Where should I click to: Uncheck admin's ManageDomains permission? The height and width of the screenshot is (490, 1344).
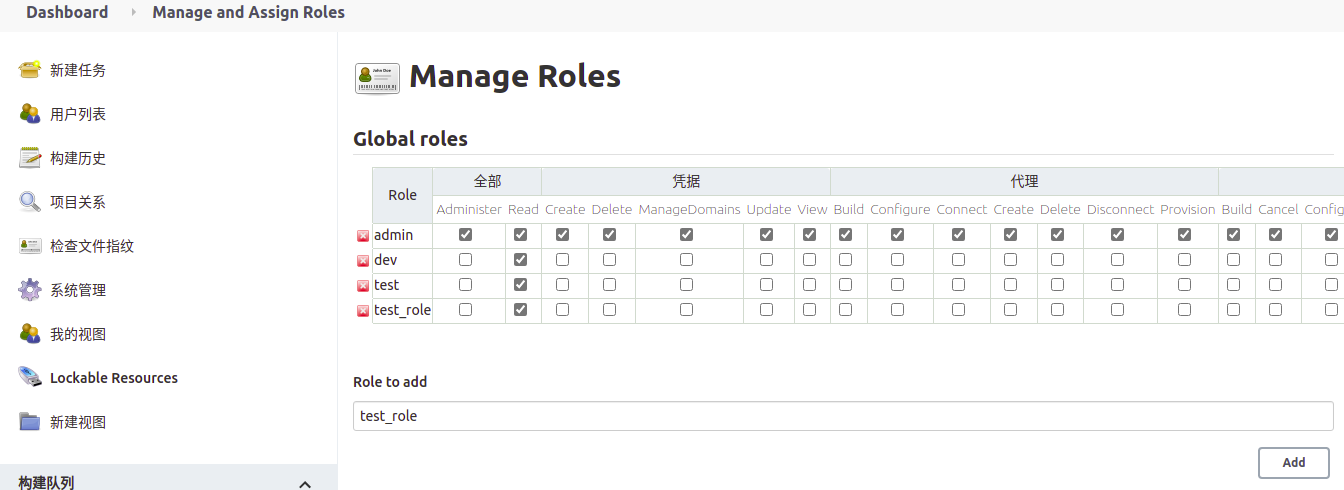click(686, 235)
